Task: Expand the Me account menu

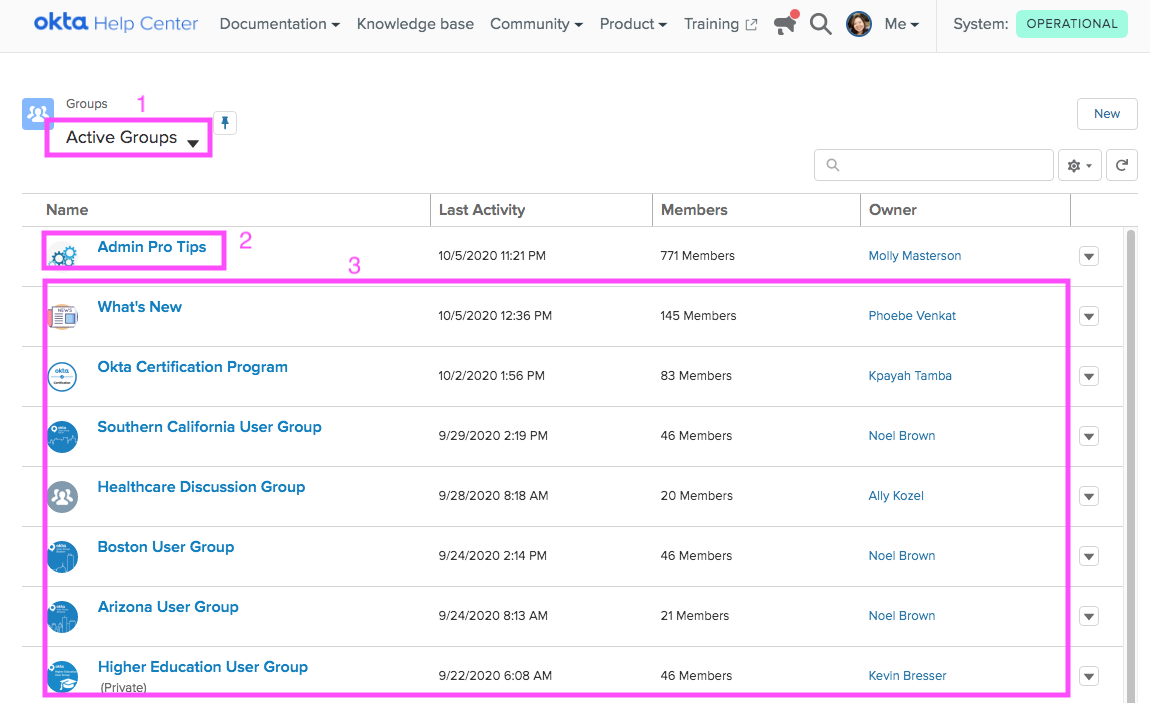Action: click(x=901, y=24)
